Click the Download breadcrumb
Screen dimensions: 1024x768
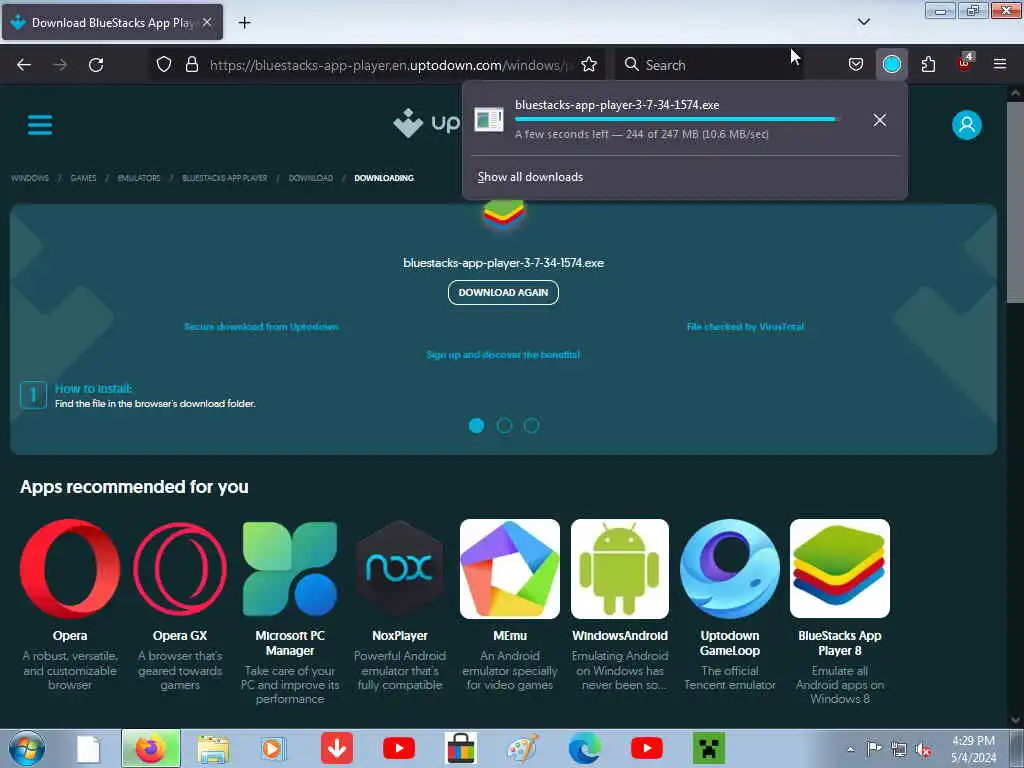click(311, 178)
